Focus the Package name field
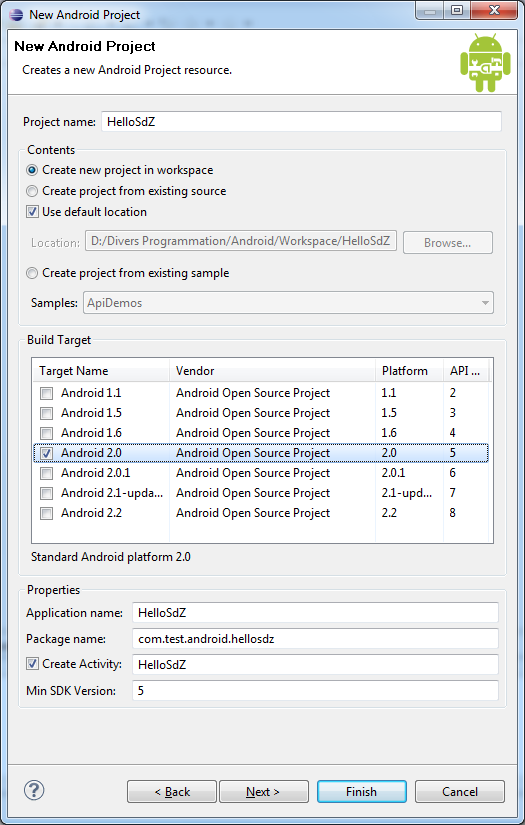 pyautogui.click(x=315, y=638)
